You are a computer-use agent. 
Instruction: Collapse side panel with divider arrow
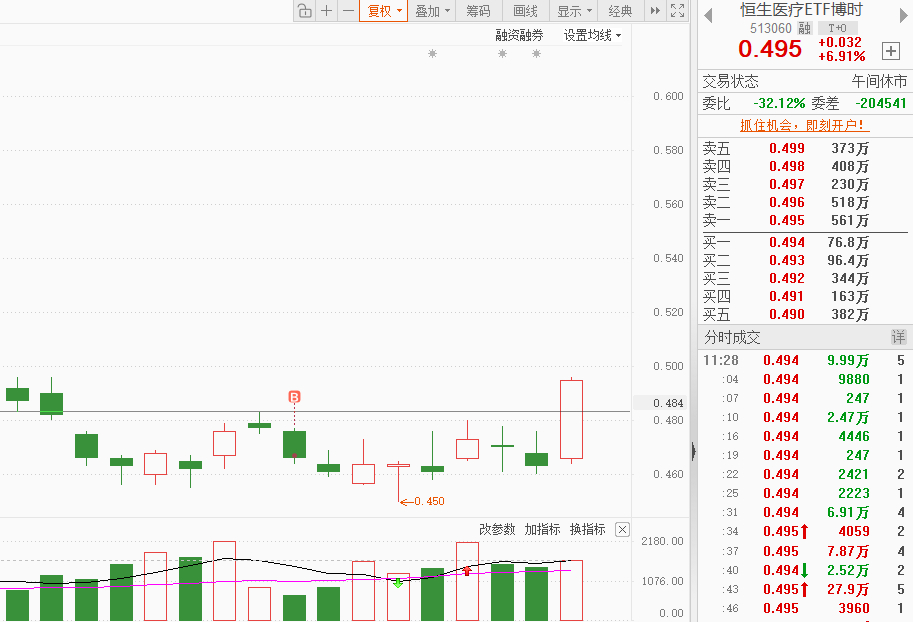tap(693, 451)
